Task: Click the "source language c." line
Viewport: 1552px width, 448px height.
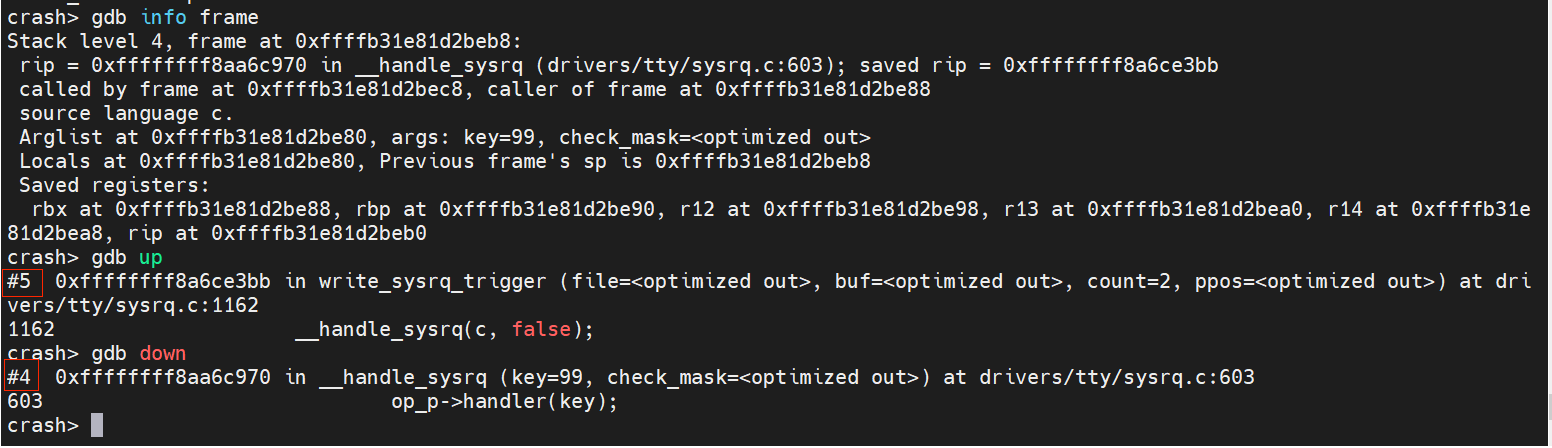Action: pyautogui.click(x=126, y=113)
